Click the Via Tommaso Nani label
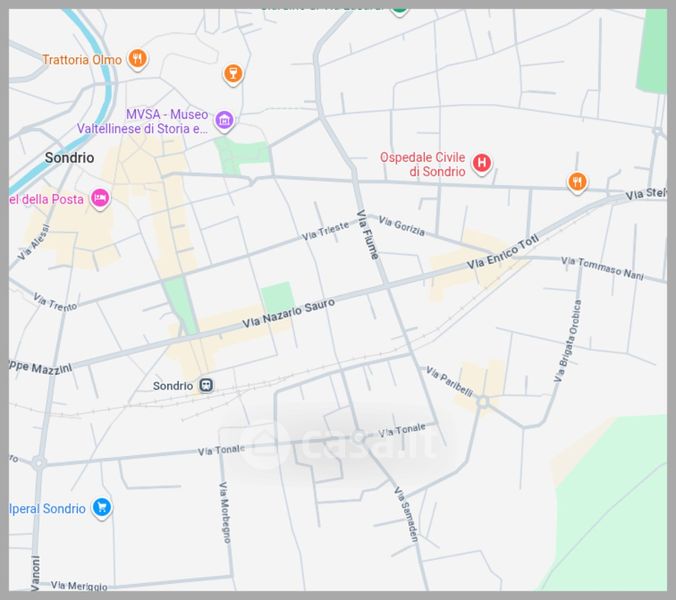 (x=601, y=267)
